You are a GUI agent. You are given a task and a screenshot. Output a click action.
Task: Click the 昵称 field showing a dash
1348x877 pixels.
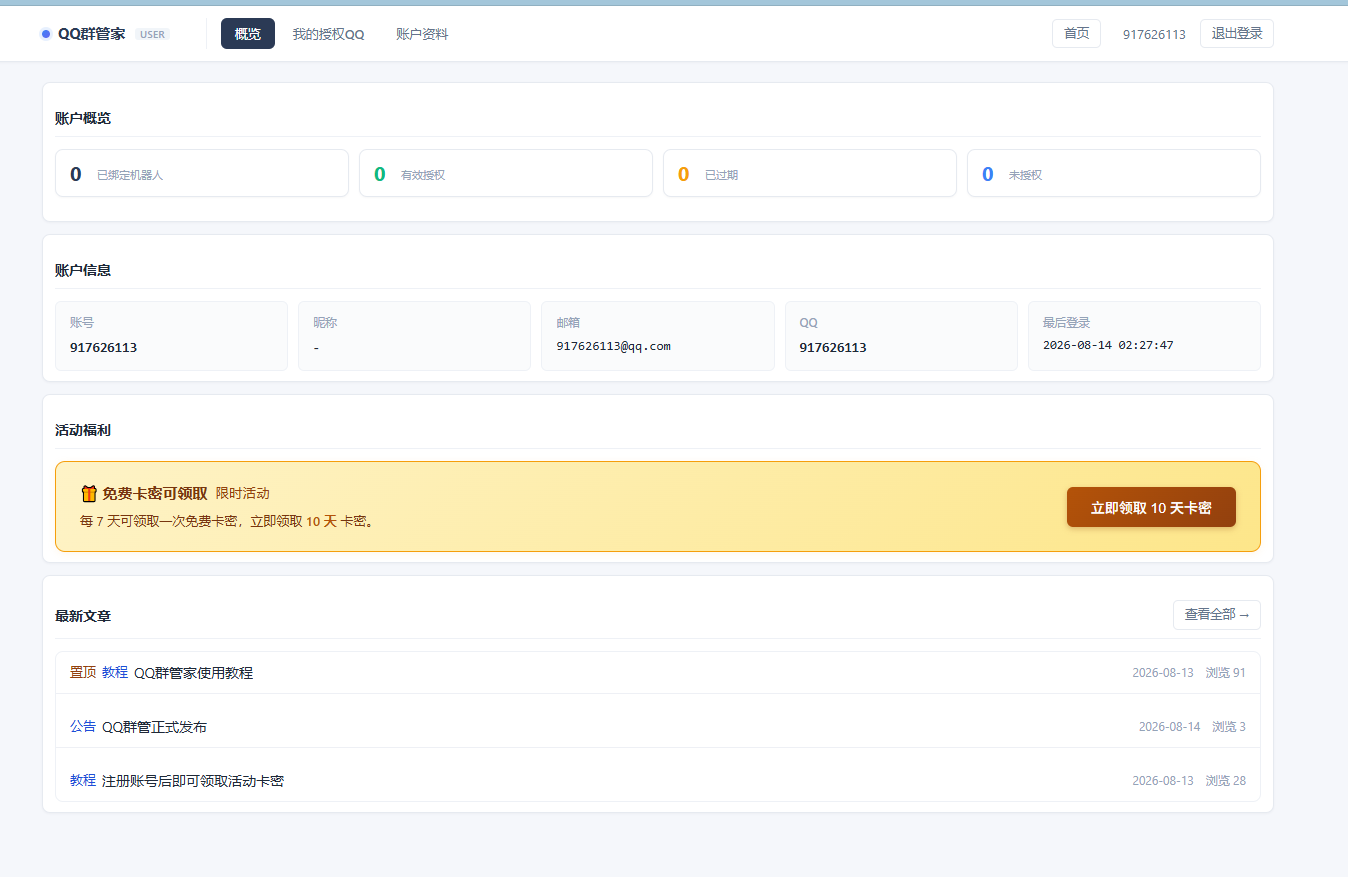[x=414, y=336]
